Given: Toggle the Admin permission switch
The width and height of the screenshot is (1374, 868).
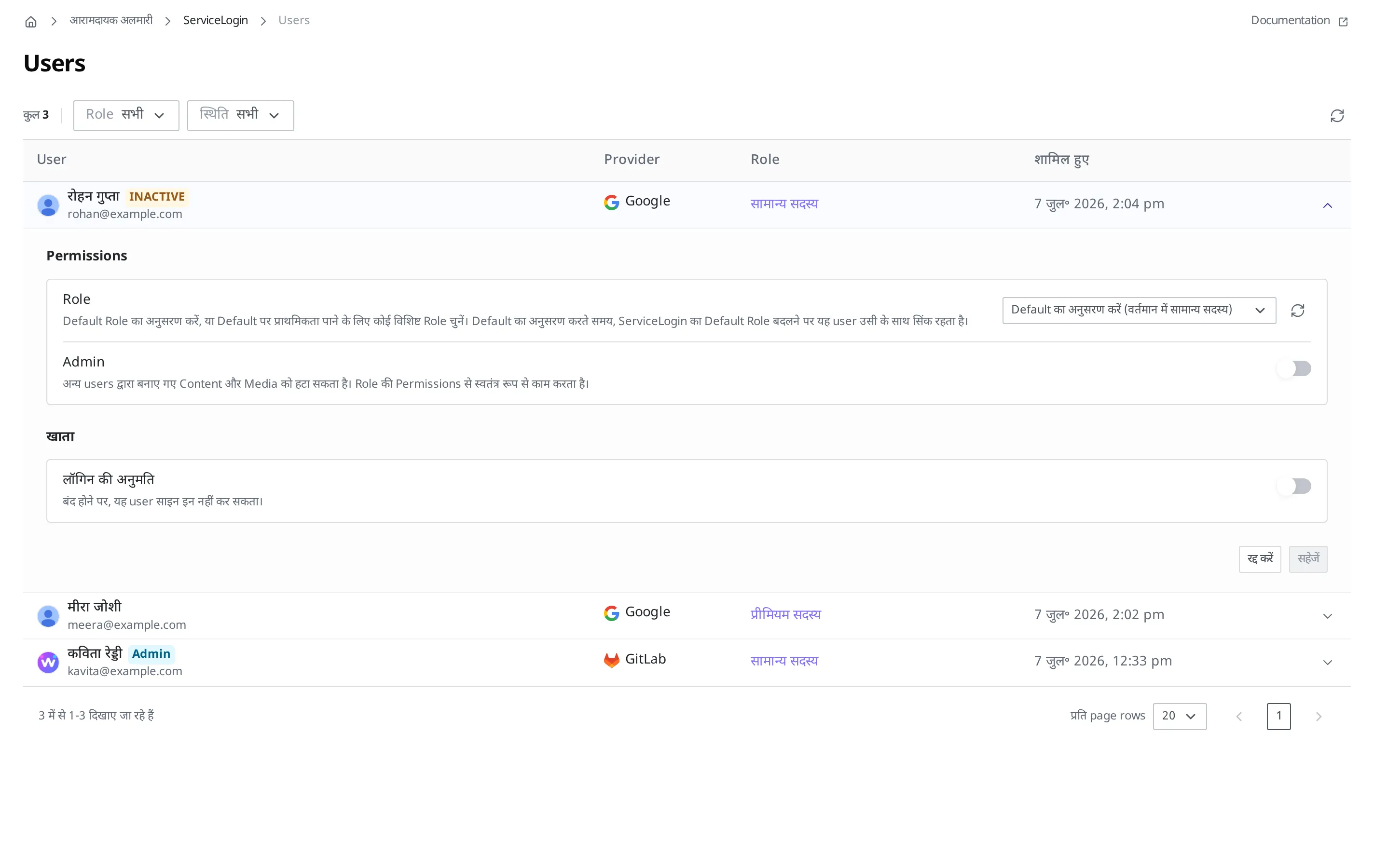Looking at the screenshot, I should pyautogui.click(x=1294, y=368).
